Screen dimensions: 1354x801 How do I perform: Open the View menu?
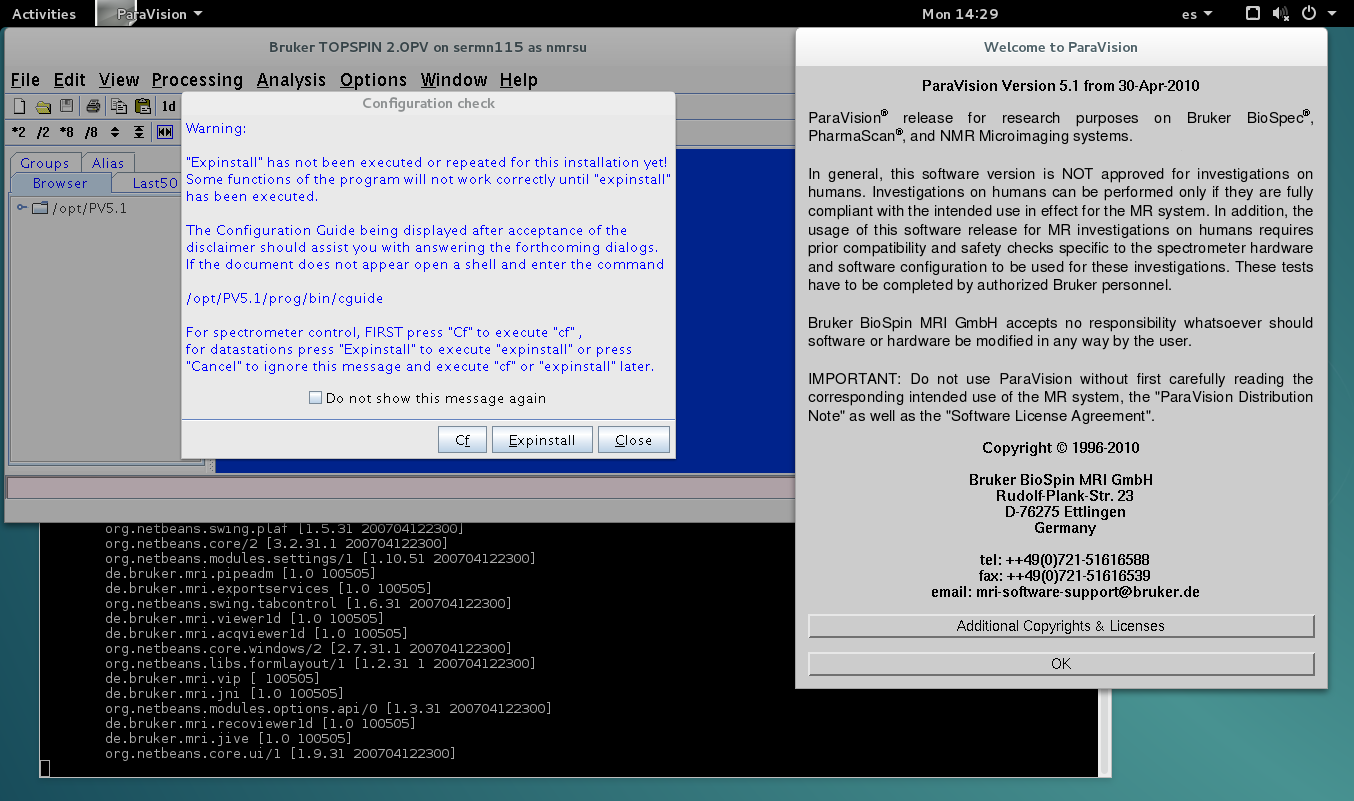[119, 80]
